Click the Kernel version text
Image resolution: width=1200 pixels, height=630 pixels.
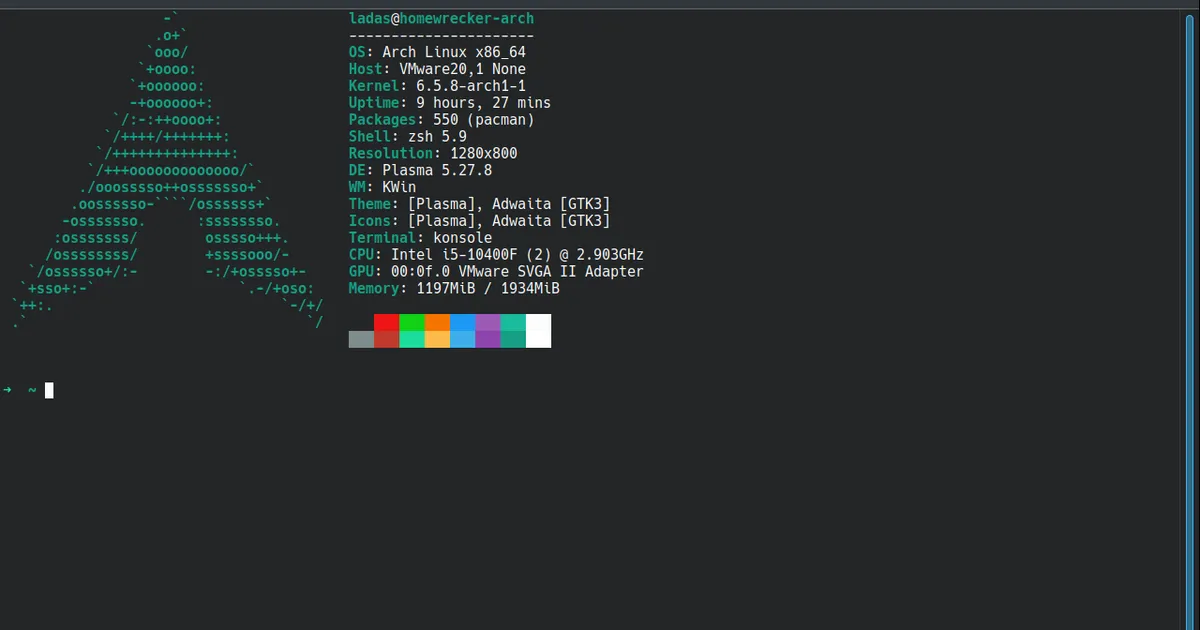click(436, 85)
